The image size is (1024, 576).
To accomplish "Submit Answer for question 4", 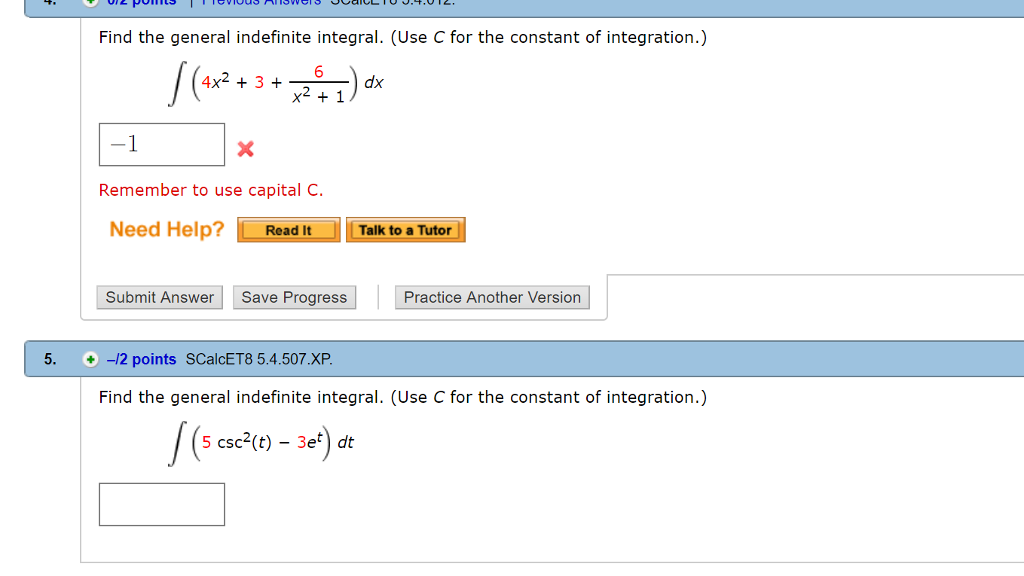I will click(x=159, y=297).
